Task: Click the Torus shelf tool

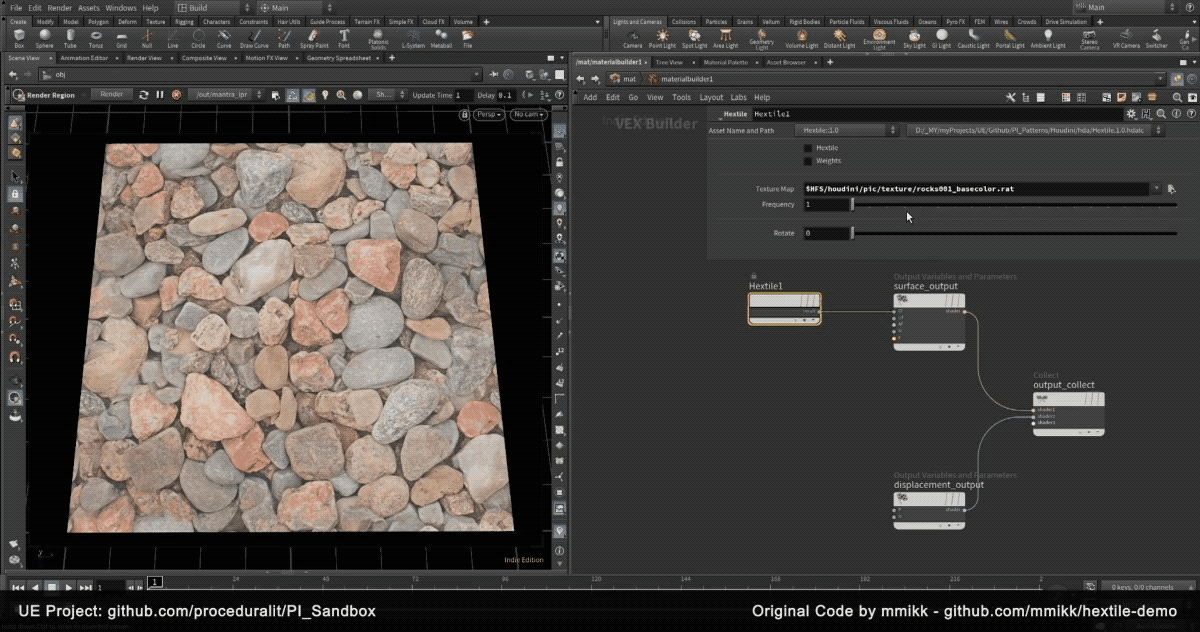Action: pyautogui.click(x=95, y=38)
